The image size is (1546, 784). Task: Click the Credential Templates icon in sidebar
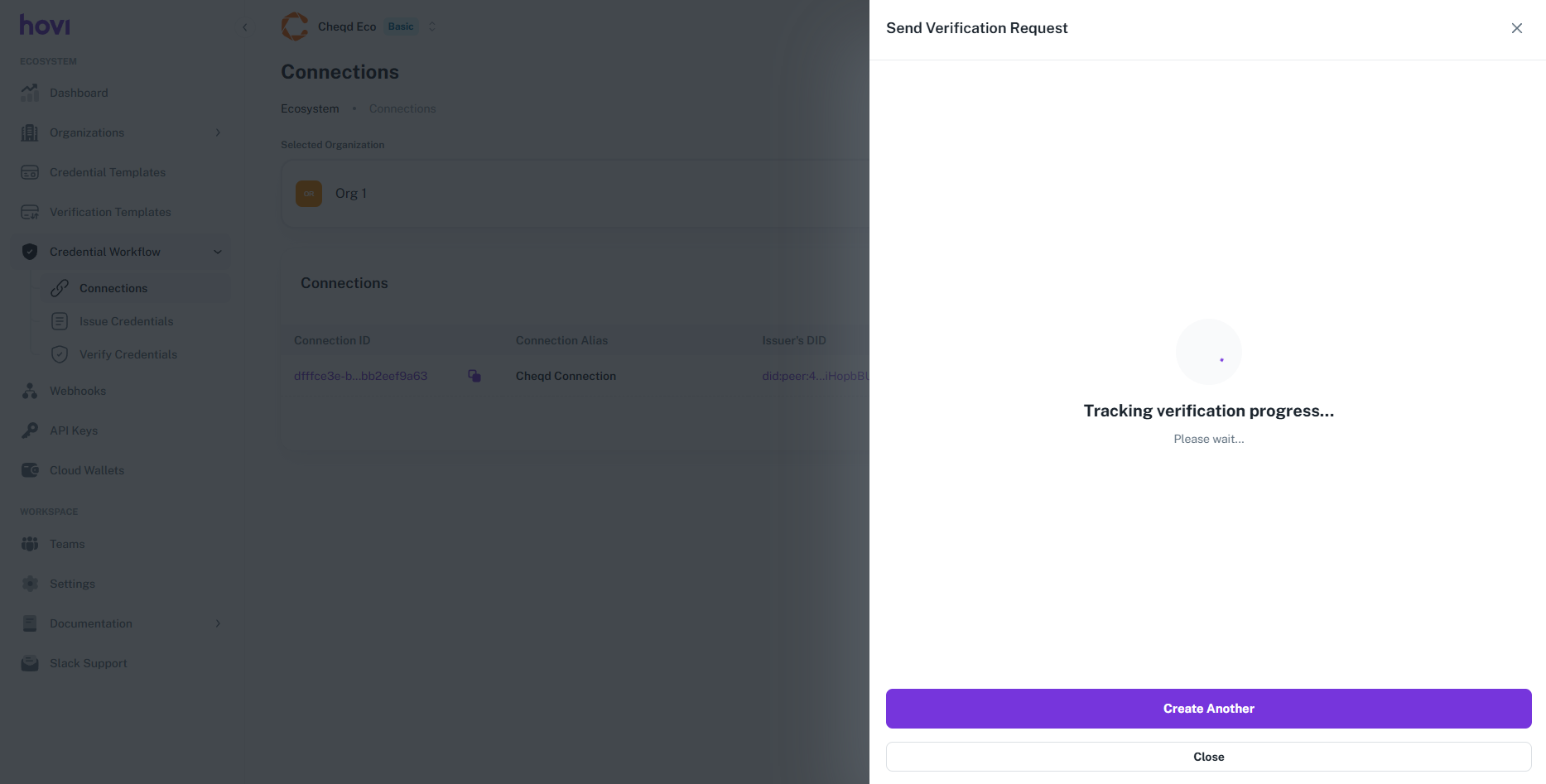[30, 172]
